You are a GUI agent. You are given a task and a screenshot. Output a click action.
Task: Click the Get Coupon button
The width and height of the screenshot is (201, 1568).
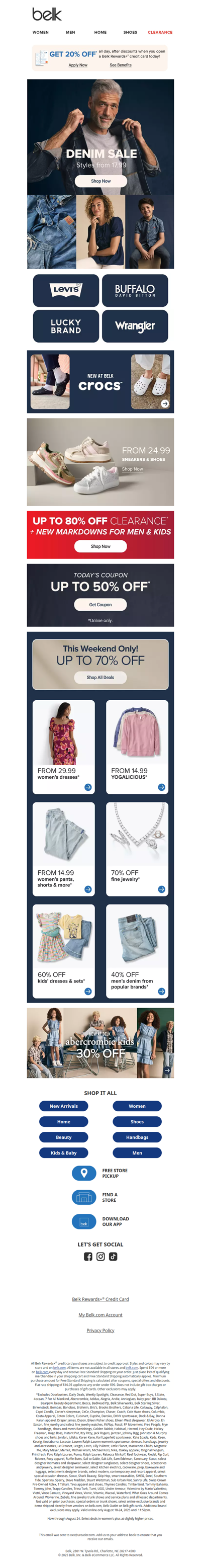click(100, 605)
